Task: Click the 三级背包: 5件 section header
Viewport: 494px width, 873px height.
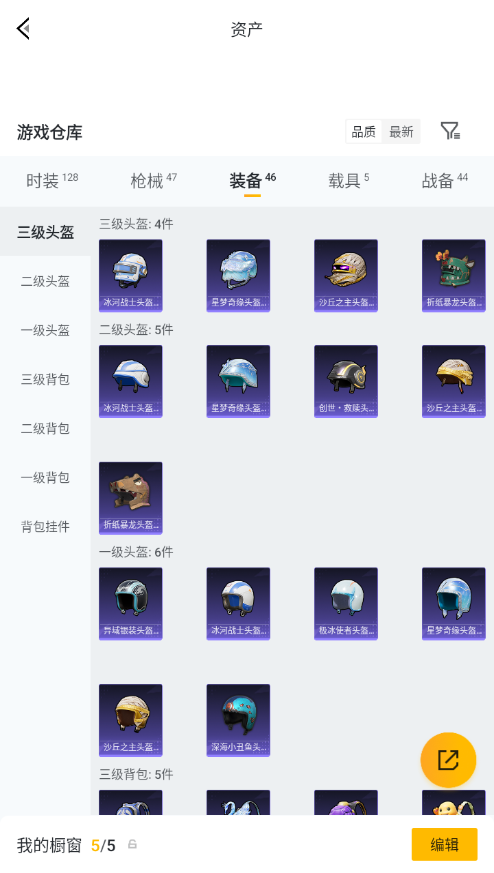Action: (x=136, y=774)
